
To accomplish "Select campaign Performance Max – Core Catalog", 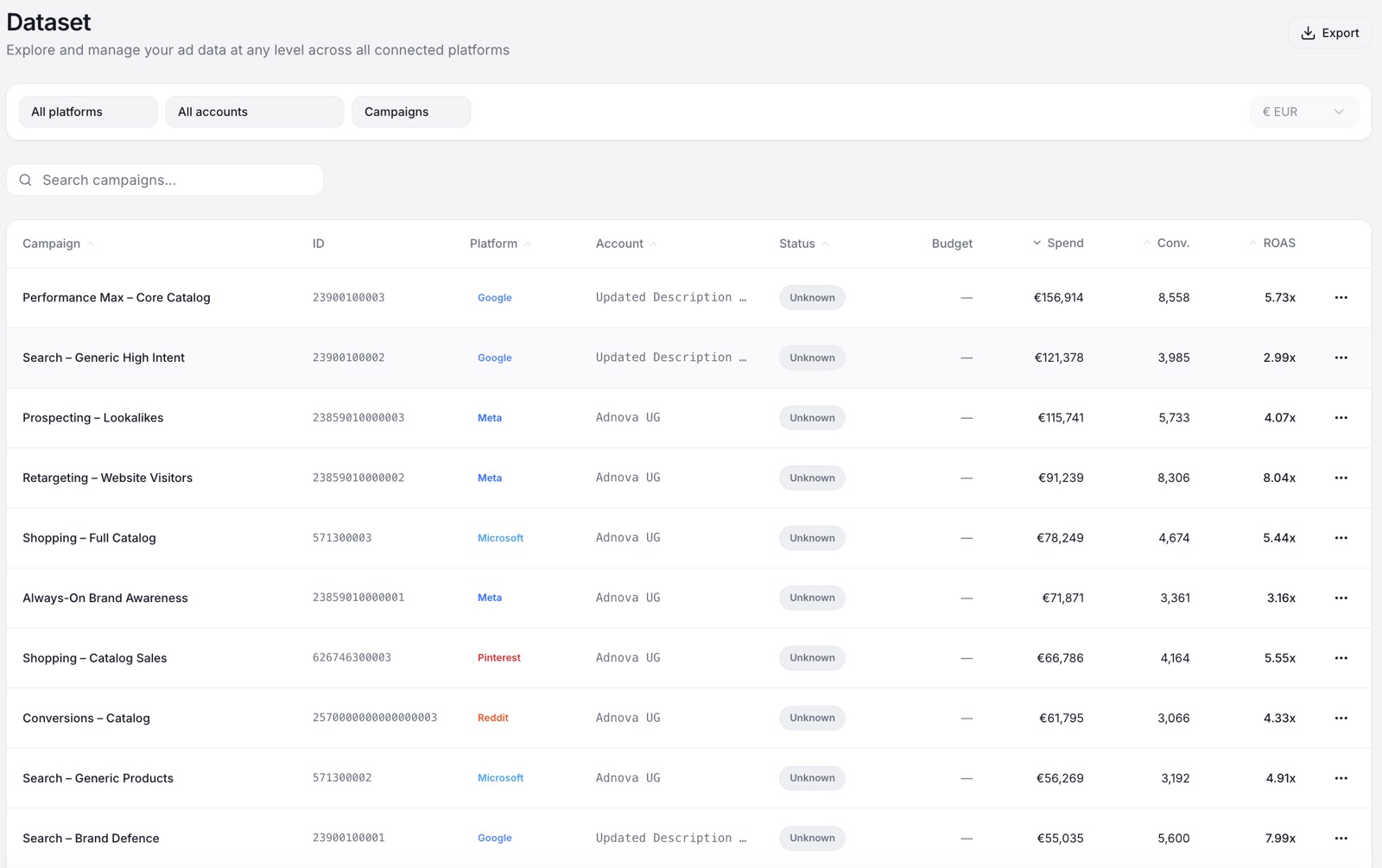I will click(x=117, y=297).
